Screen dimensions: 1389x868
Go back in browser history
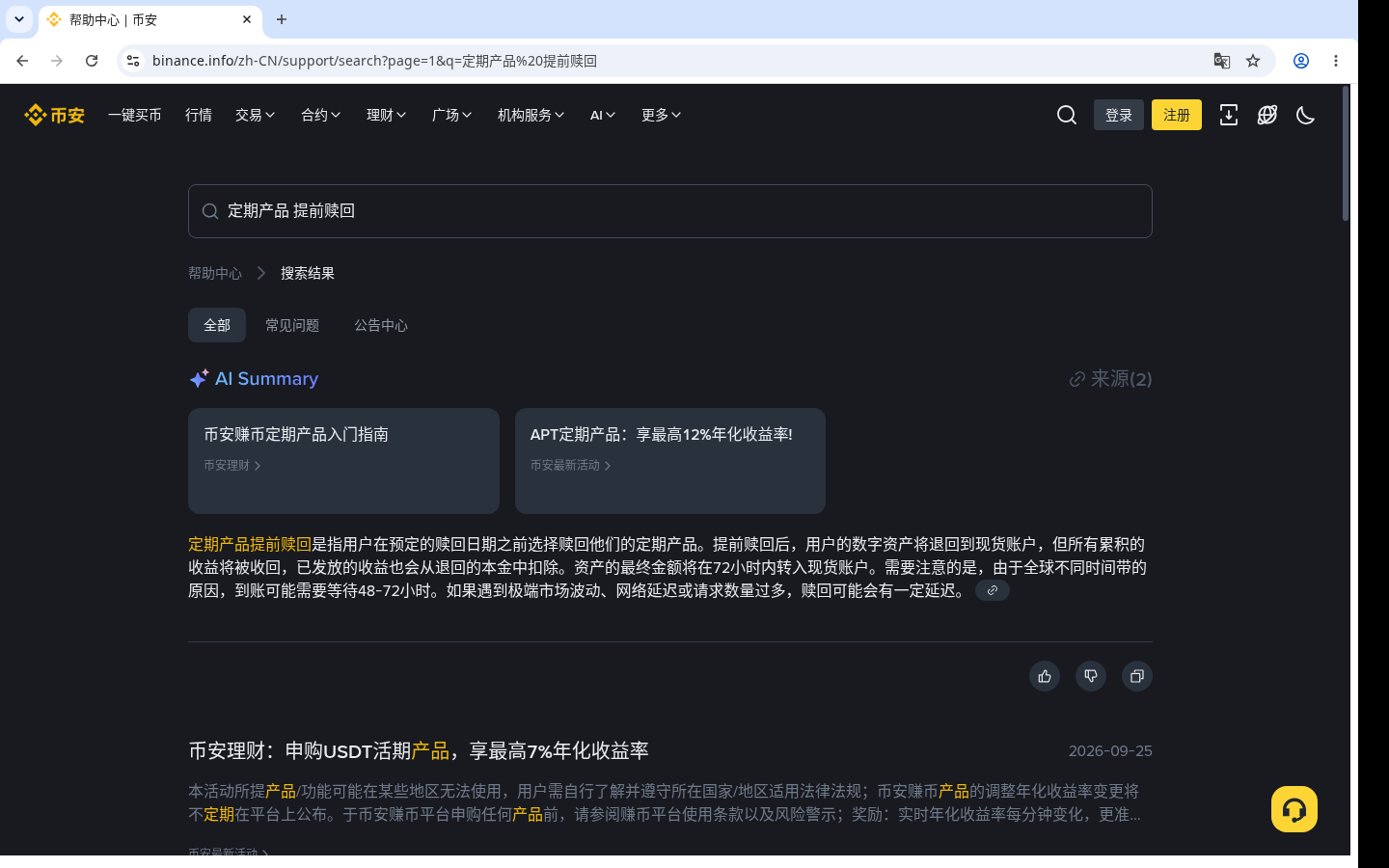pos(22,61)
